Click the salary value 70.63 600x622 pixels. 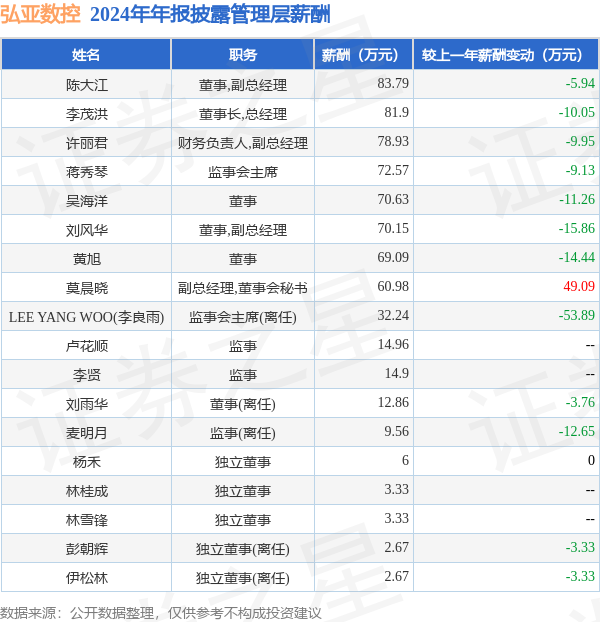pyautogui.click(x=393, y=199)
